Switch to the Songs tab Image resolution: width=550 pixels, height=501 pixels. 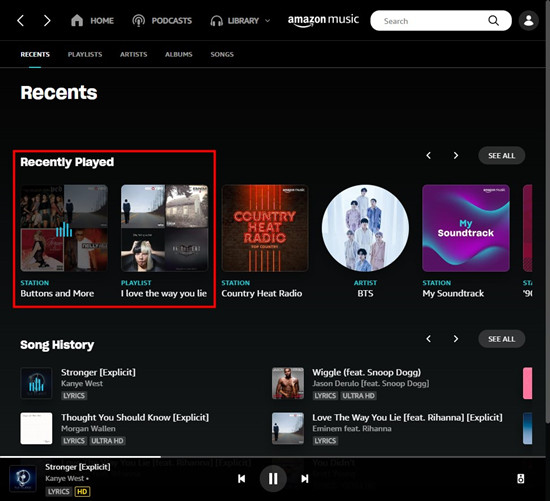click(222, 54)
